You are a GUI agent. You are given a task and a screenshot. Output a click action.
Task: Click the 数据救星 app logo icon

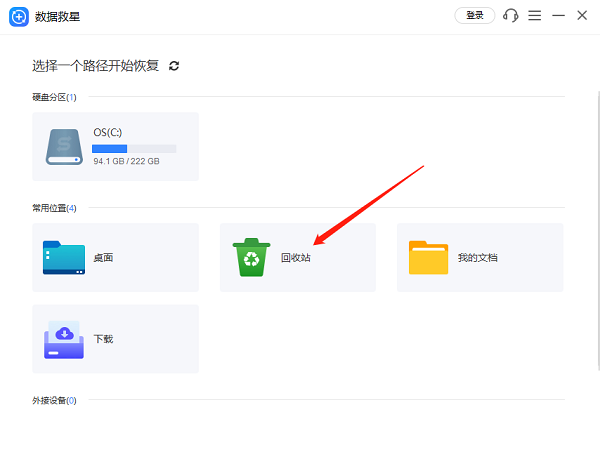[x=17, y=16]
